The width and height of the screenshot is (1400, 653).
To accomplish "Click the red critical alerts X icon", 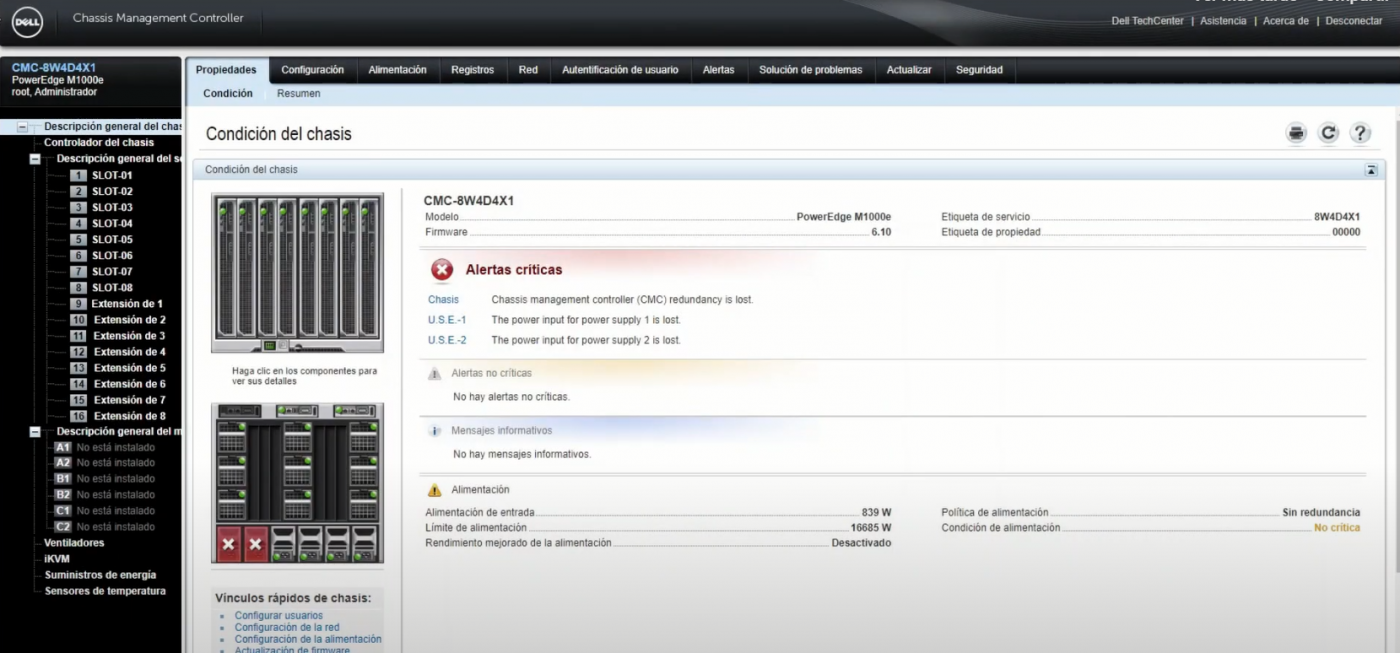I will tap(441, 269).
